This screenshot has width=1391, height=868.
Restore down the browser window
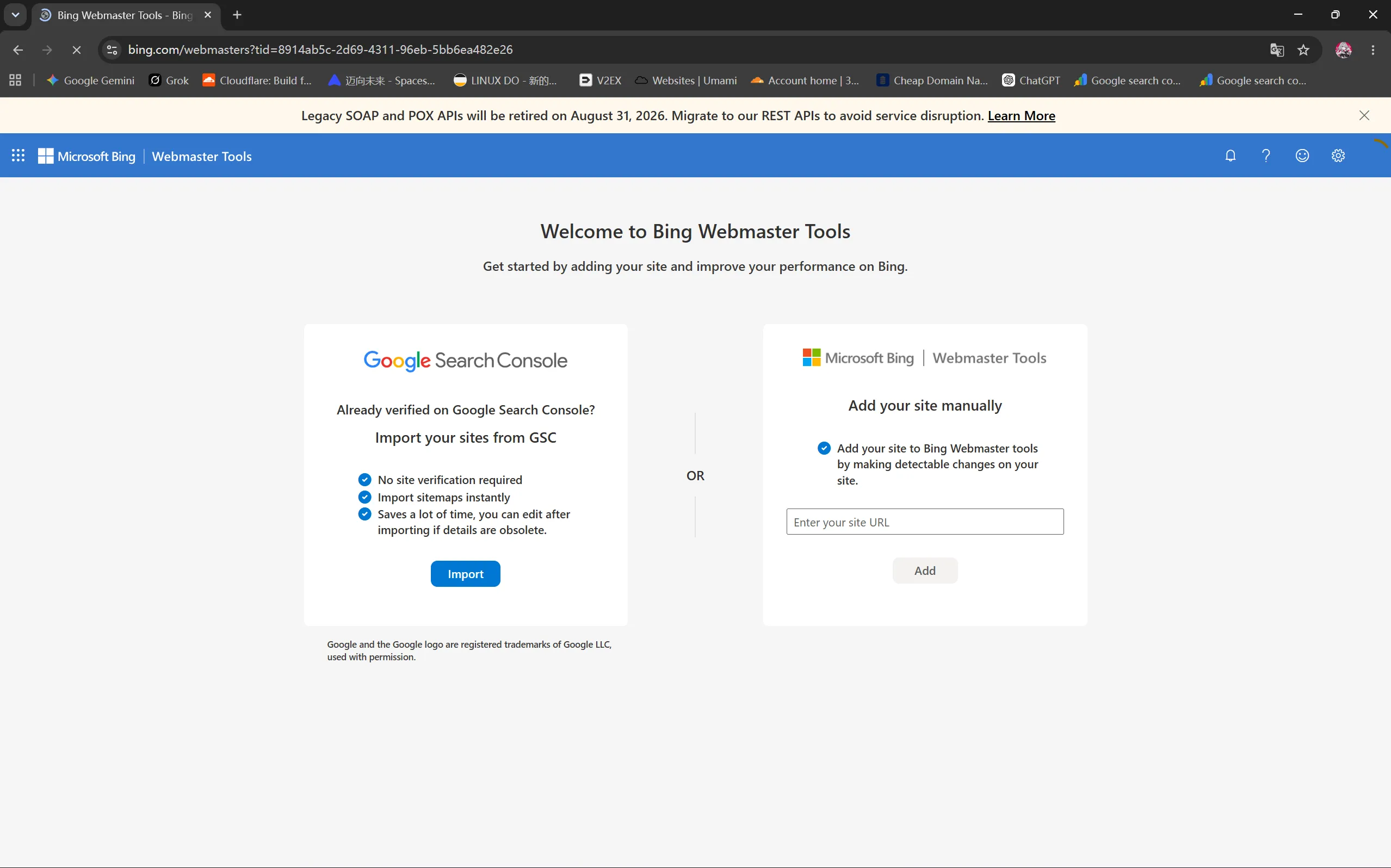coord(1336,15)
